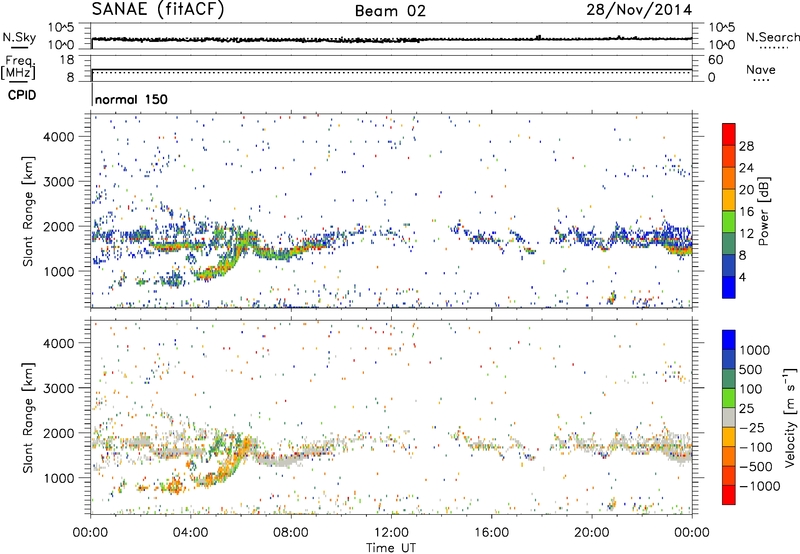Screen dimensions: 800x554
Task: Click the 16 value on Power scale
Action: (x=746, y=211)
